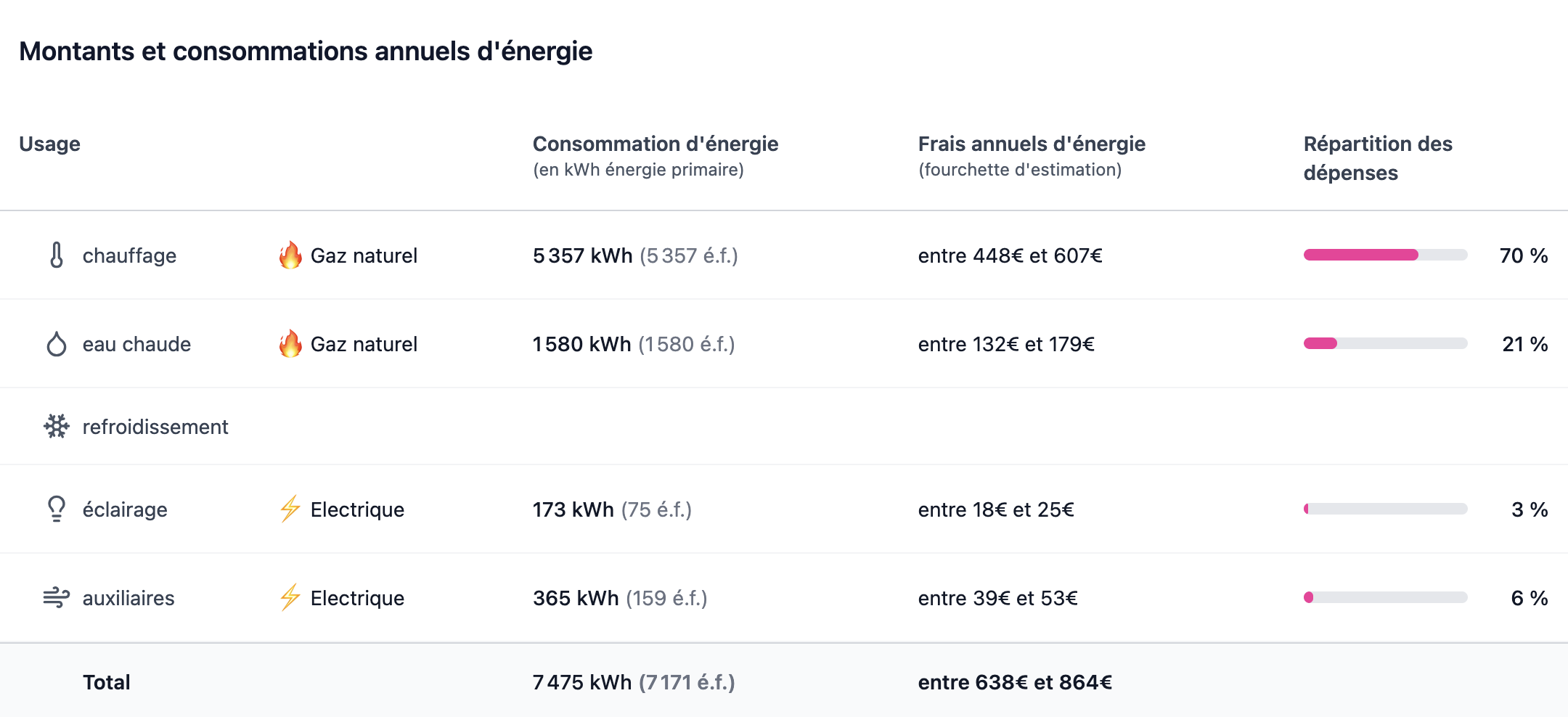Screen dimensions: 1568x717
Task: Click the flame icon in chauffage row
Action: pyautogui.click(x=290, y=255)
